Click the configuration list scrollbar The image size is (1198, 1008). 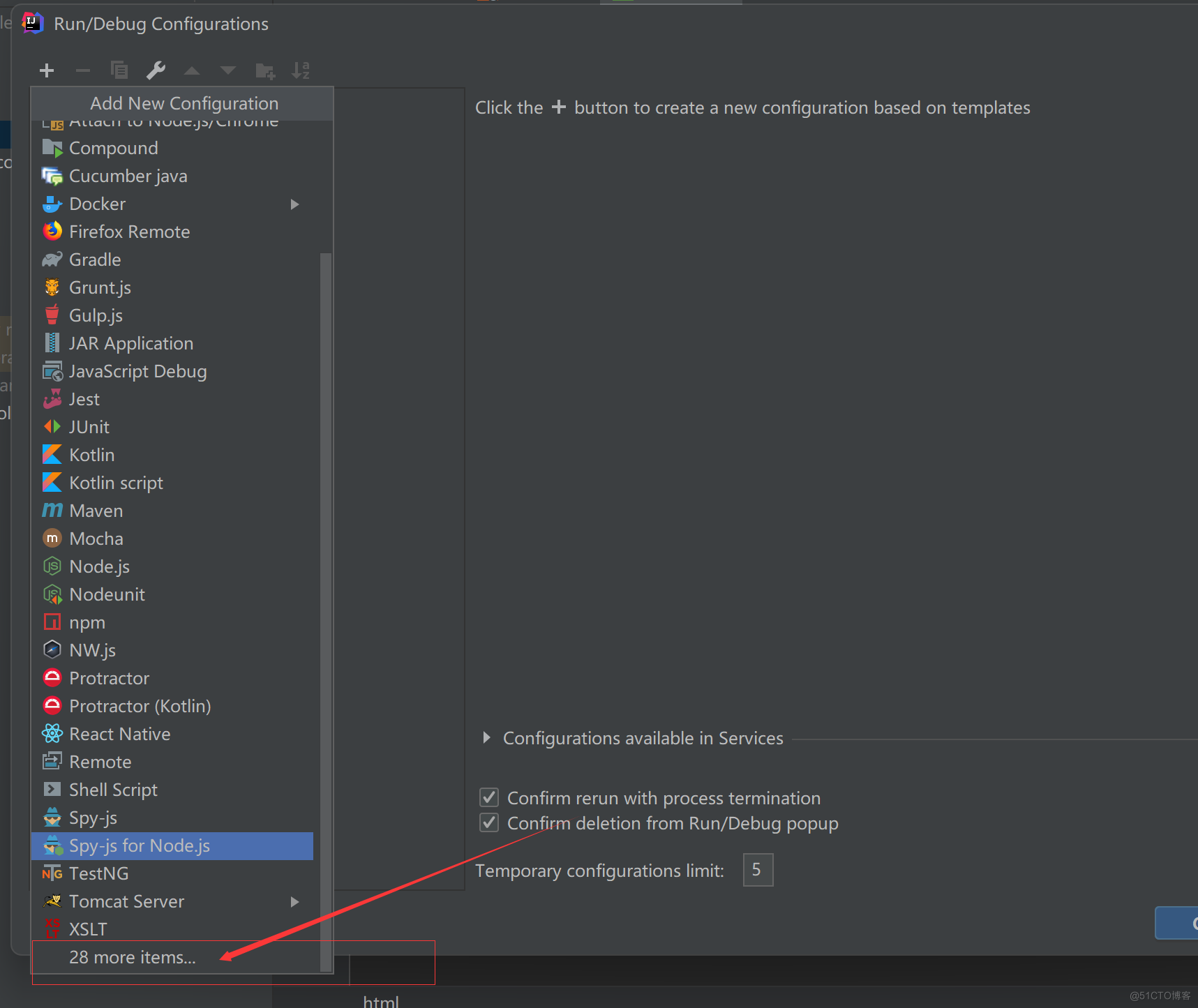coord(325,612)
